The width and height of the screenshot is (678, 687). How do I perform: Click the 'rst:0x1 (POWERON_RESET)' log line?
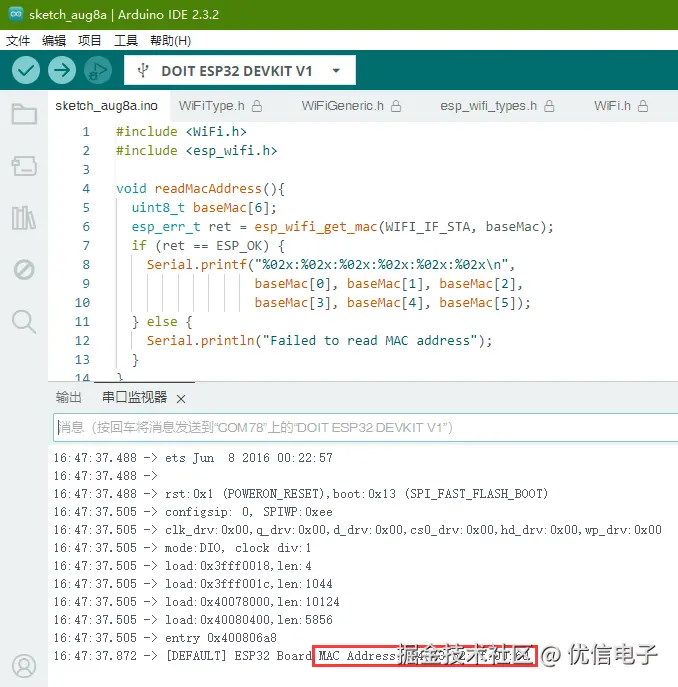coord(356,494)
